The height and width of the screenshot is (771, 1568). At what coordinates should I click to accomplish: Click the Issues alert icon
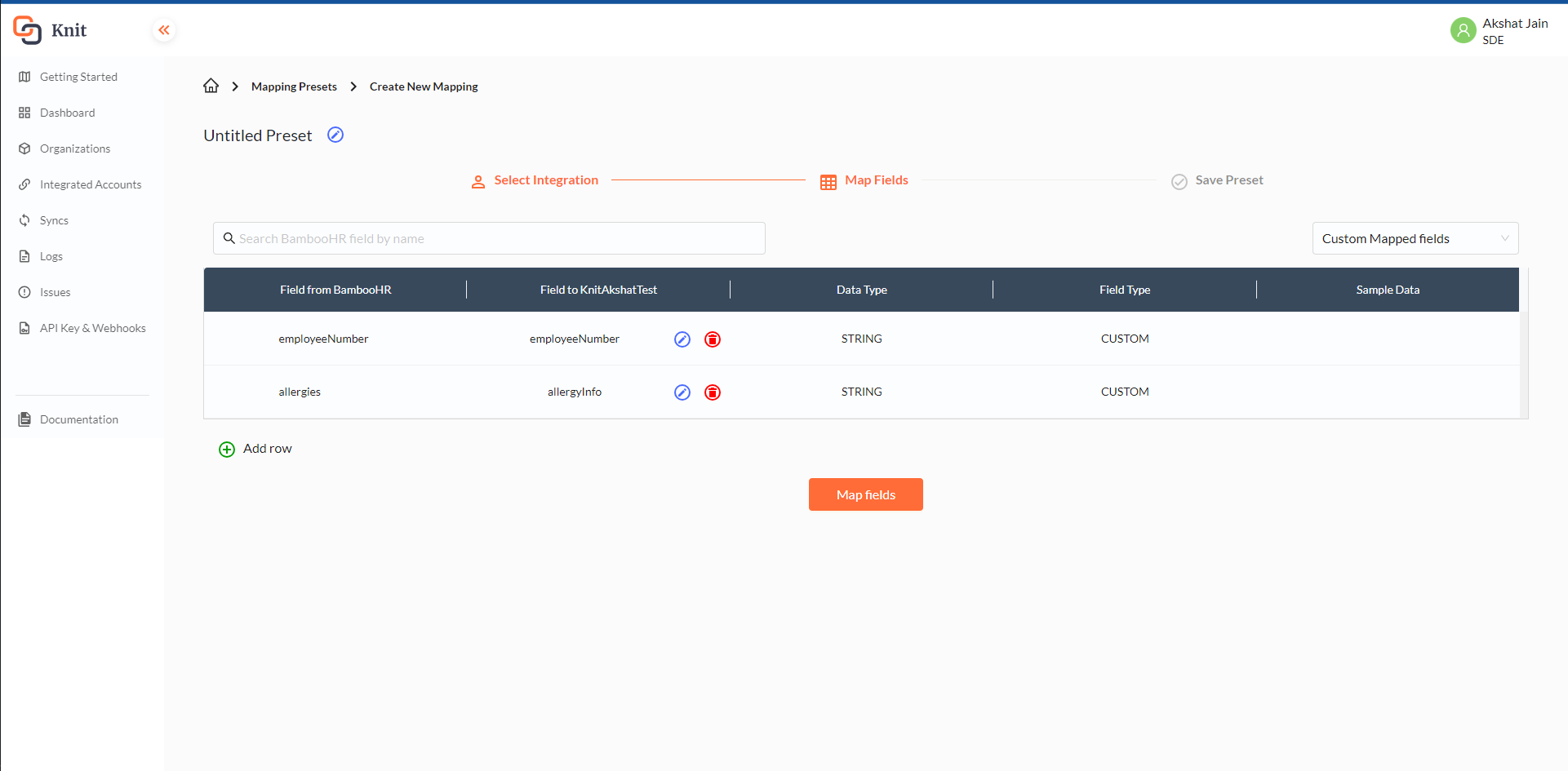pyautogui.click(x=24, y=292)
